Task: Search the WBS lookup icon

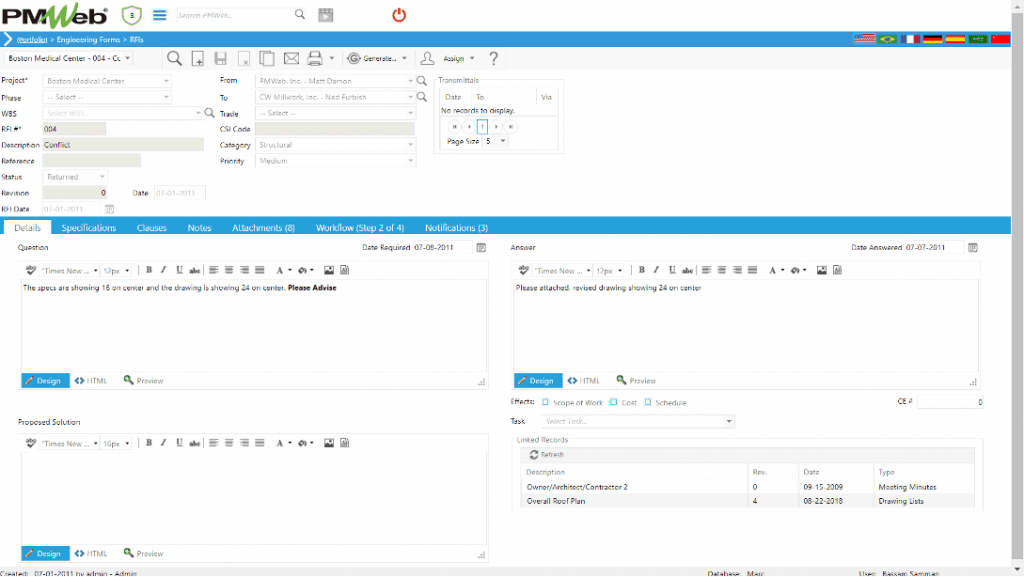Action: (210, 113)
